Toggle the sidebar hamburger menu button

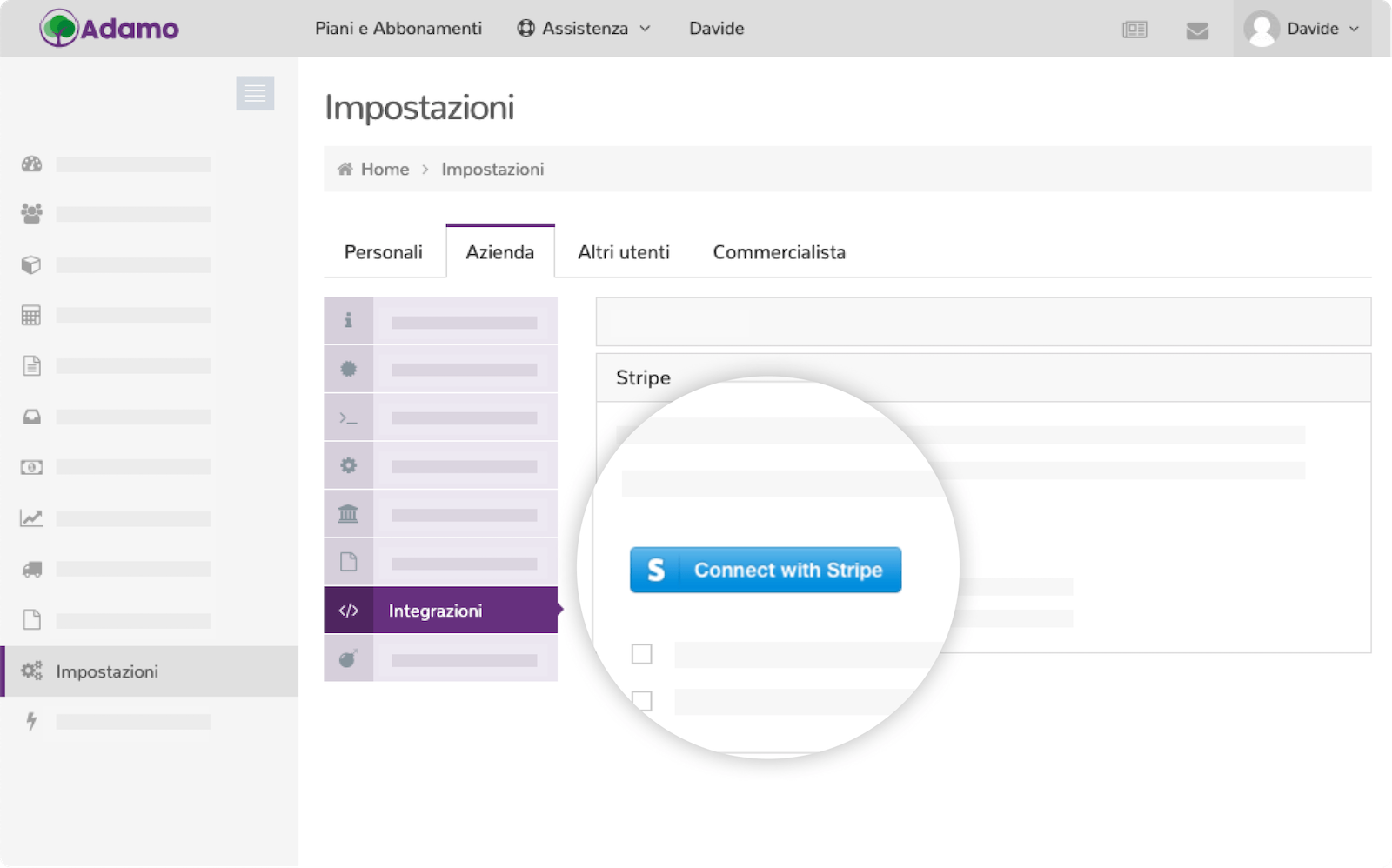255,93
